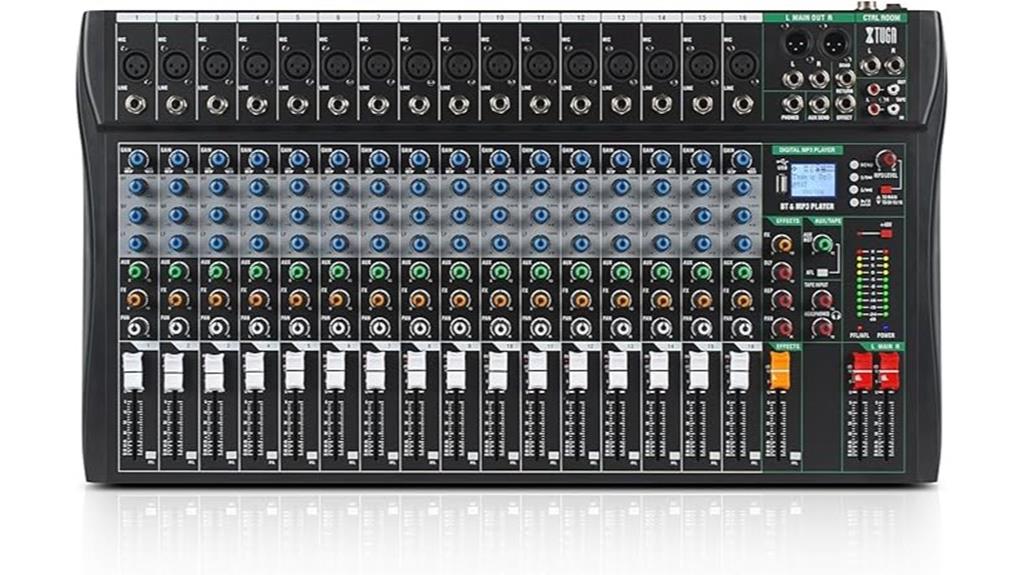Click the high EQ blue knob on channel 2

[177, 188]
